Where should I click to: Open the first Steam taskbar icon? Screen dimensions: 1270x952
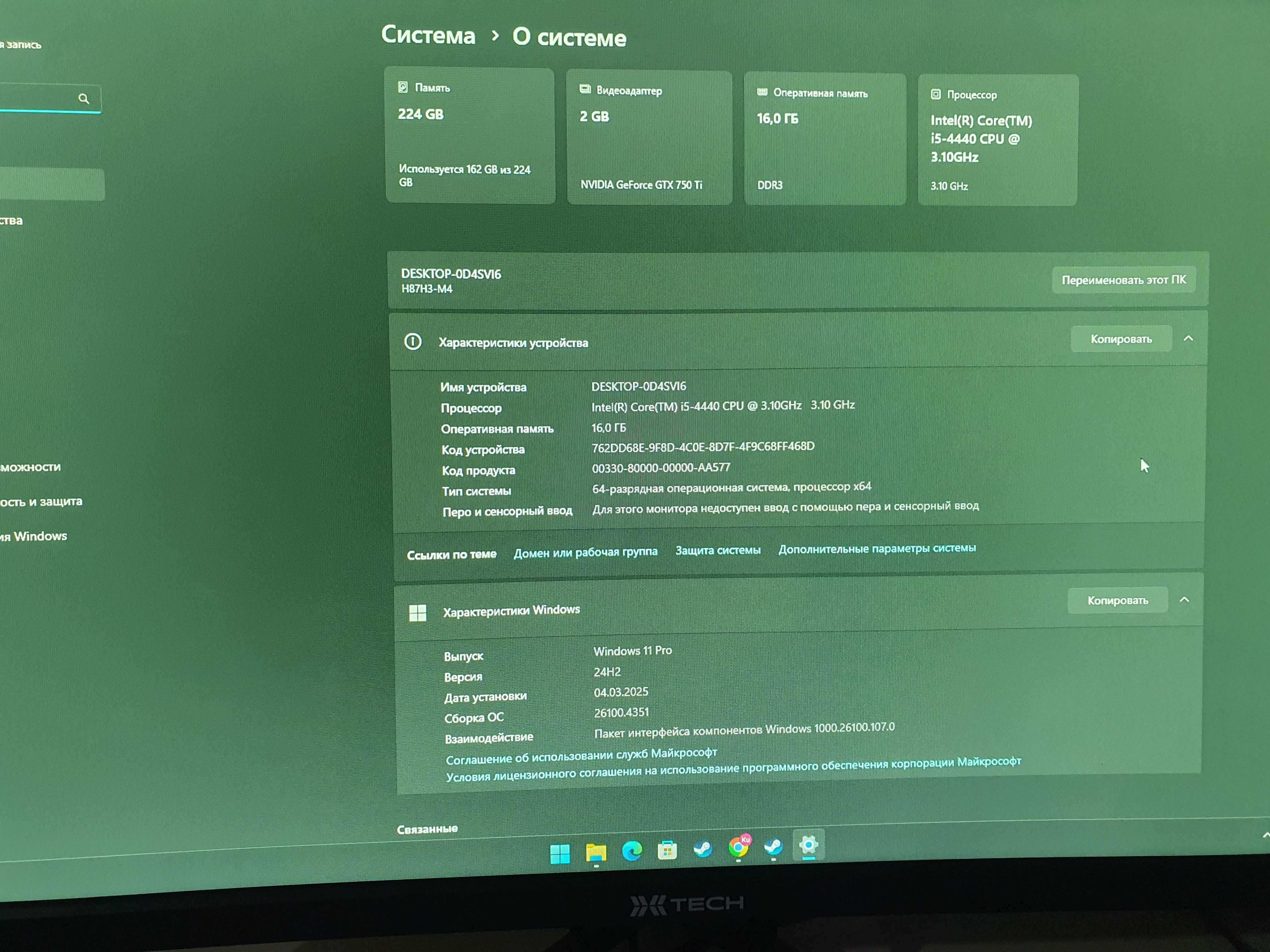pyautogui.click(x=703, y=849)
